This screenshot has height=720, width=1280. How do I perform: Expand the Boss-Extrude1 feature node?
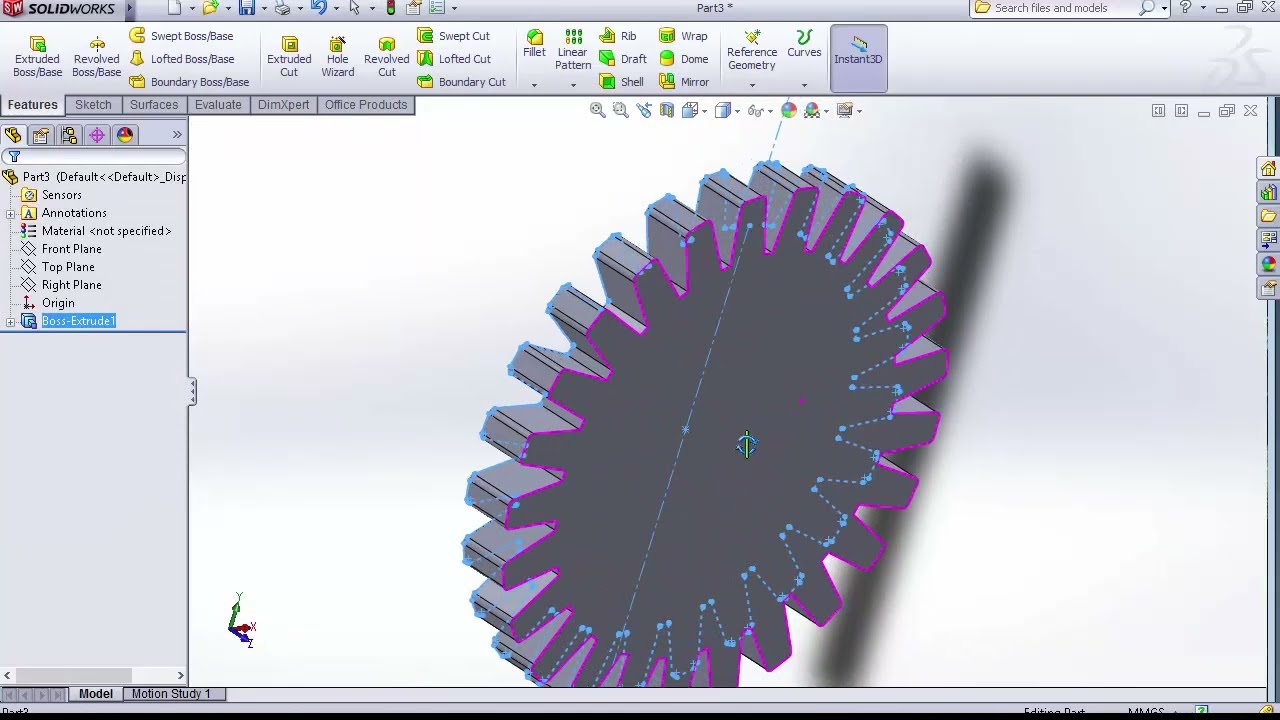pos(10,321)
